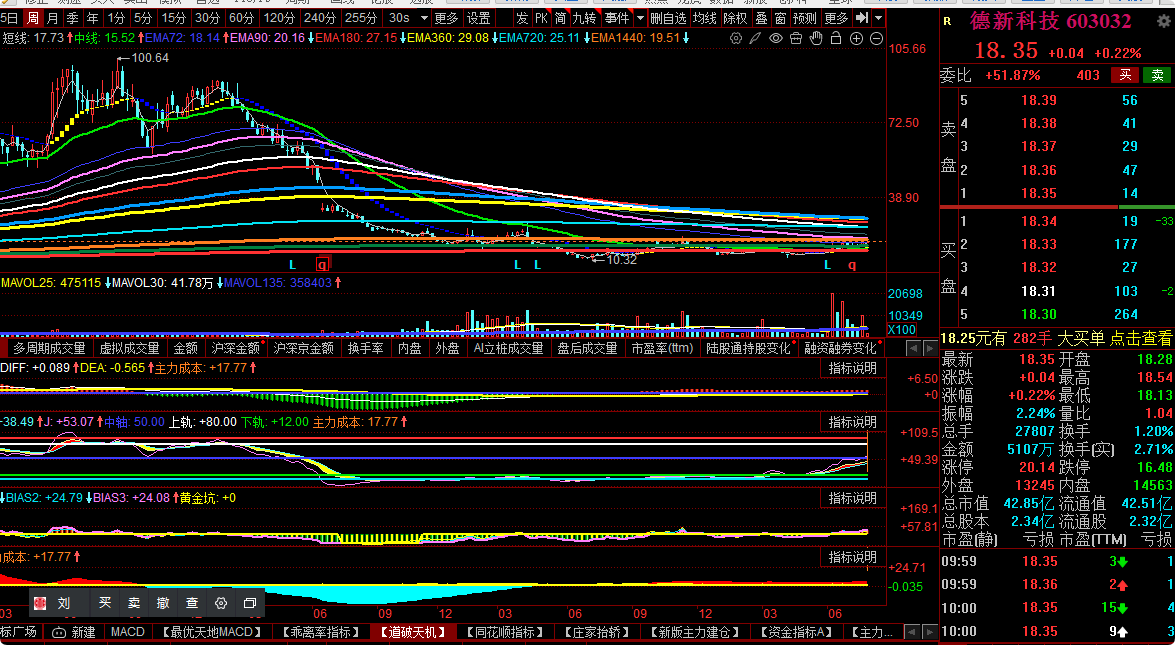Switch to the 【庄家抬轿】 tab

[x=597, y=632]
